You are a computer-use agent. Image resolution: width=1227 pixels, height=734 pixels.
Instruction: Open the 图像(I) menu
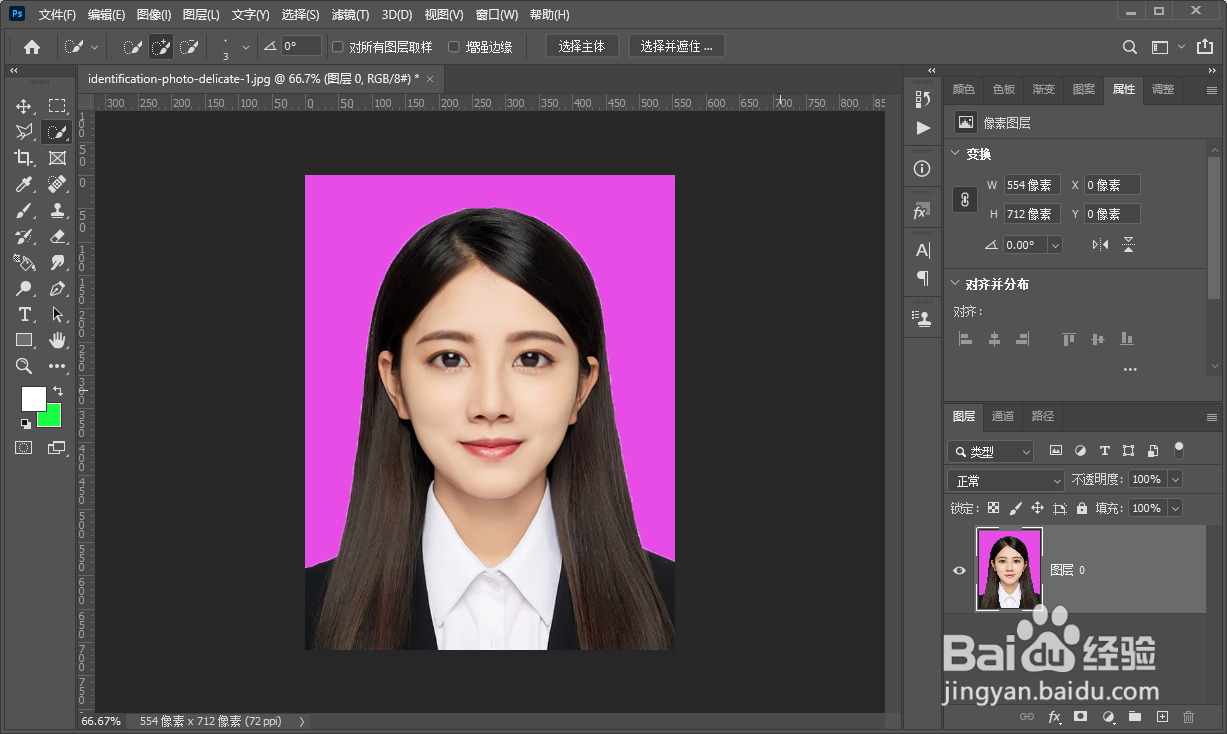154,15
